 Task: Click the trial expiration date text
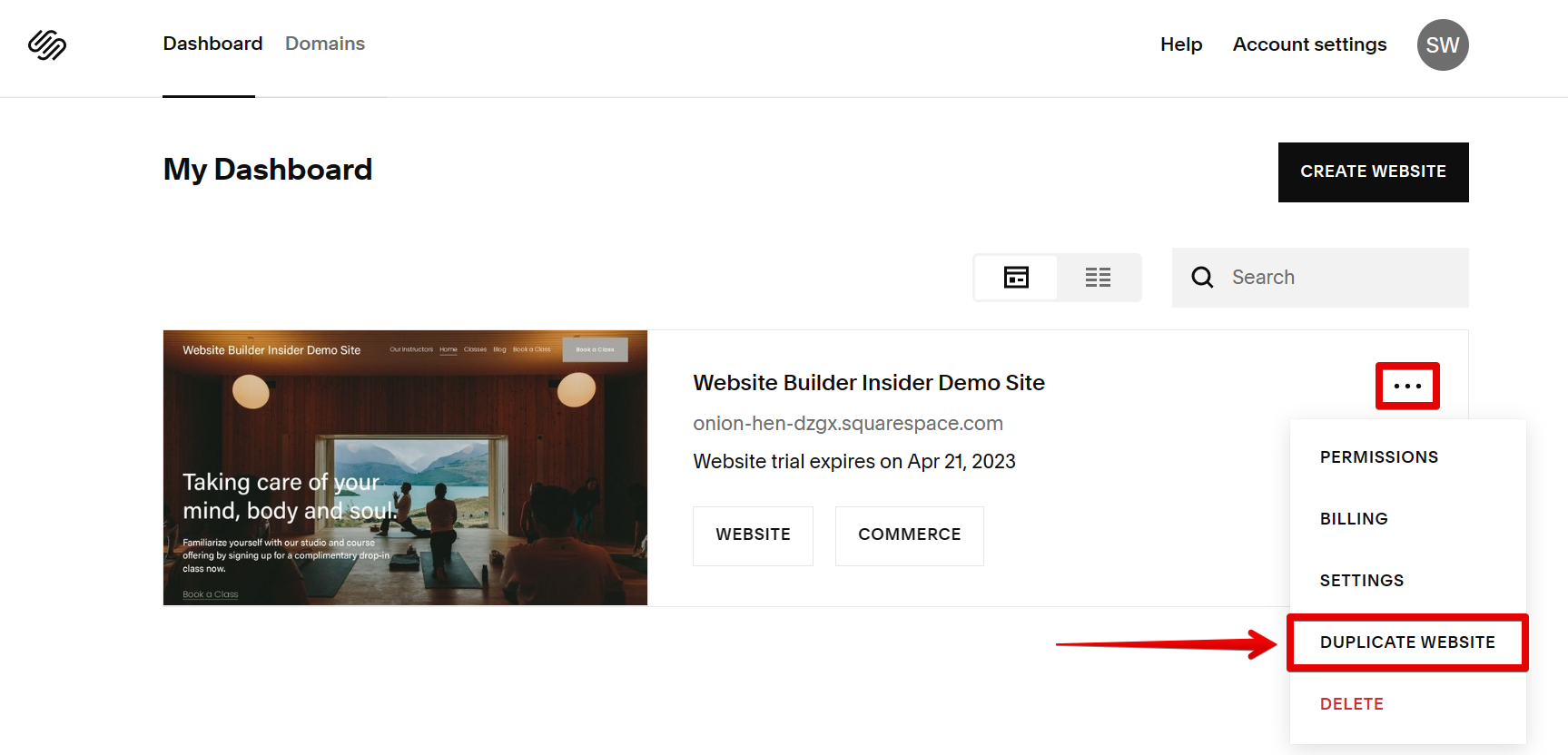click(854, 462)
